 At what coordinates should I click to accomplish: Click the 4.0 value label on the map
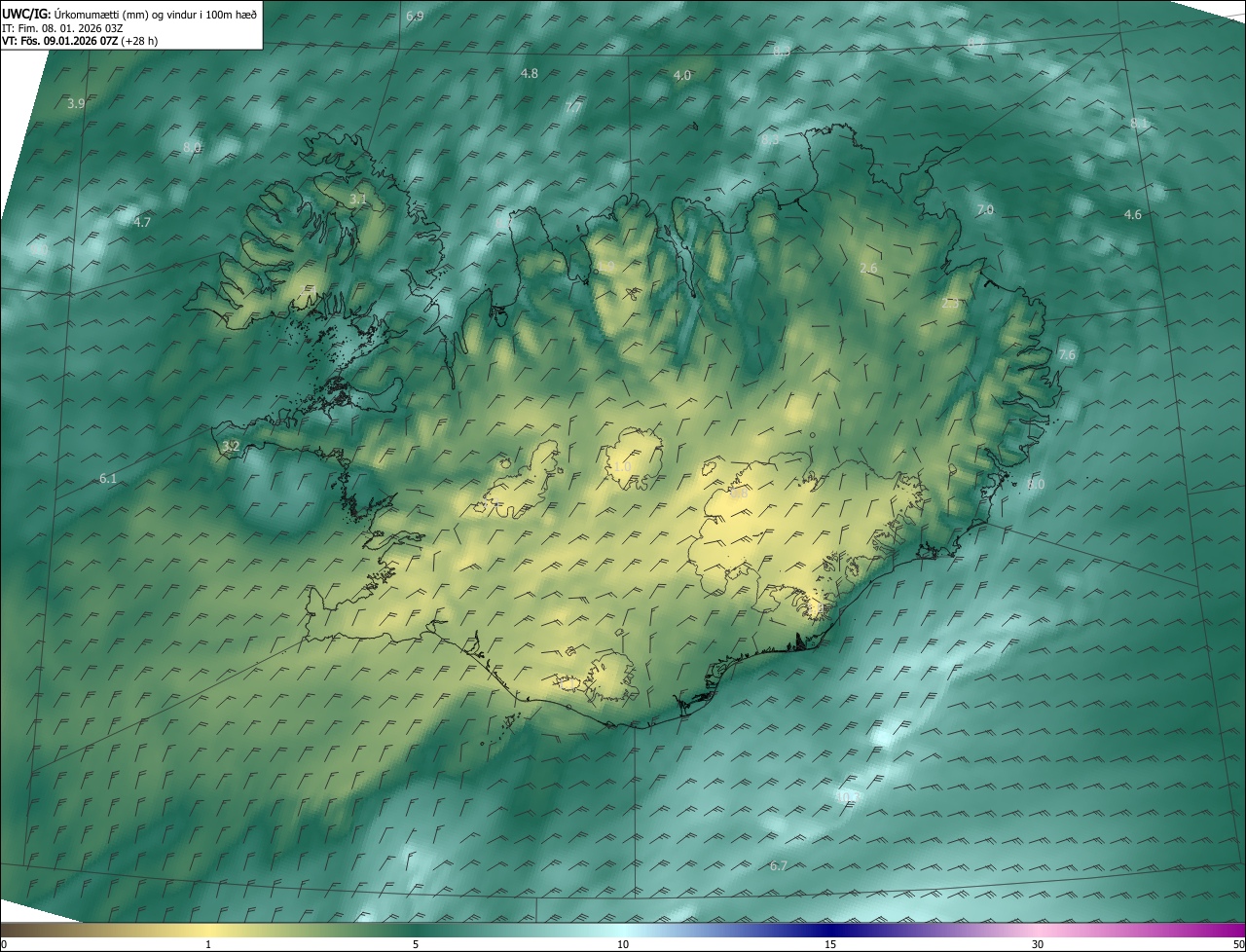[x=682, y=76]
